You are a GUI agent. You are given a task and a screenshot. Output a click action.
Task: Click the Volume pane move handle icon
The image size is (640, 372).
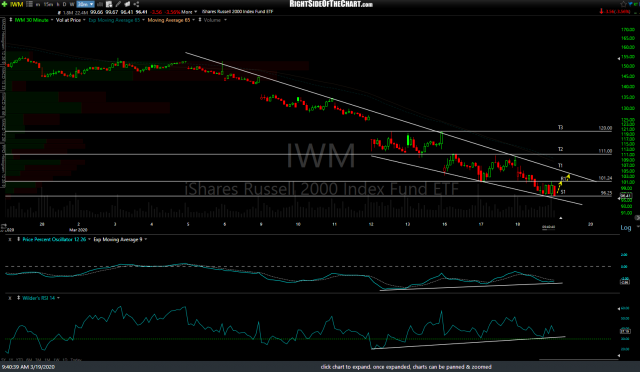tap(200, 20)
